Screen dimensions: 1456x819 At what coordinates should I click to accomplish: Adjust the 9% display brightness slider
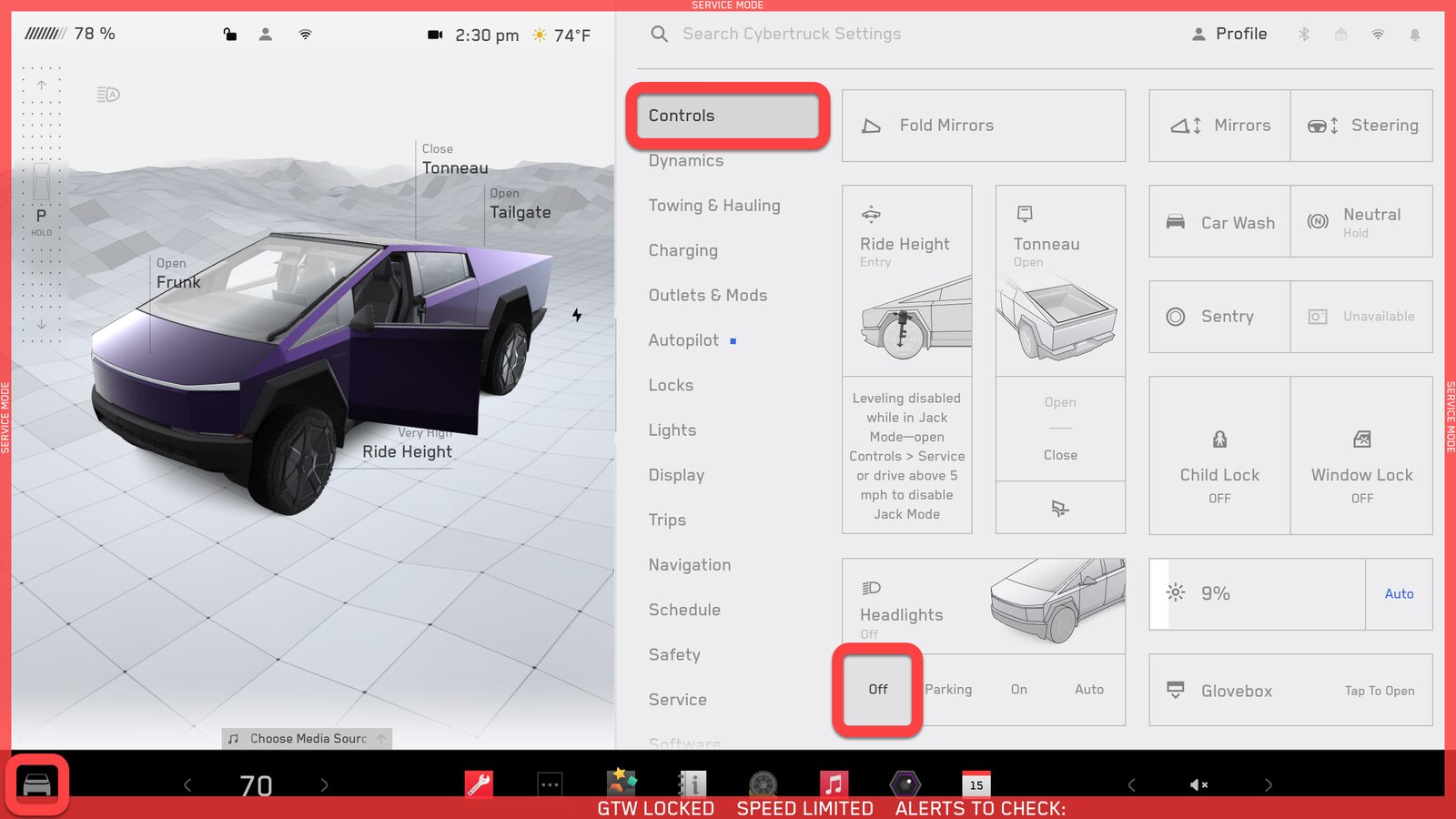click(x=1258, y=593)
